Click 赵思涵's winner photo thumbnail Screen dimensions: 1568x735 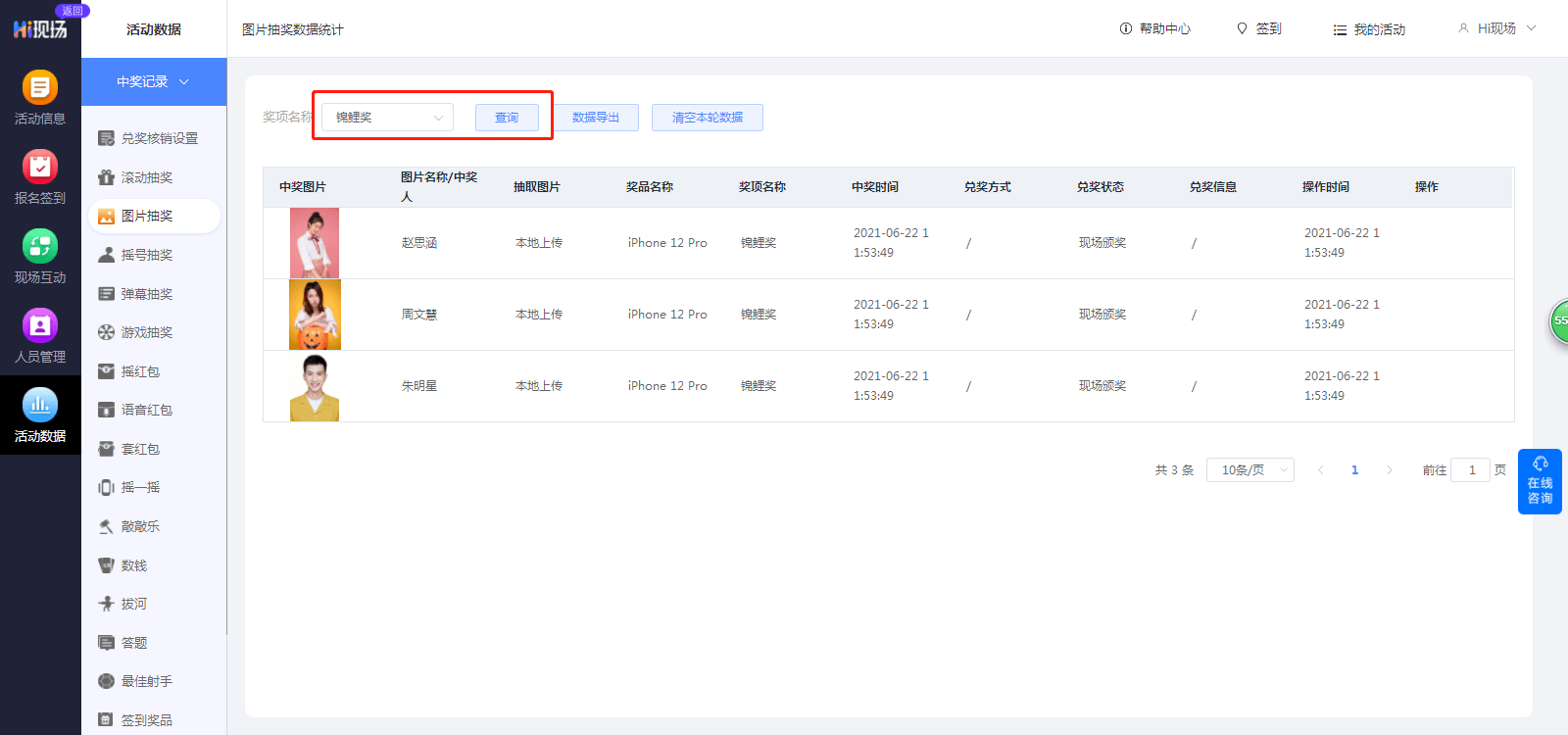tap(315, 243)
